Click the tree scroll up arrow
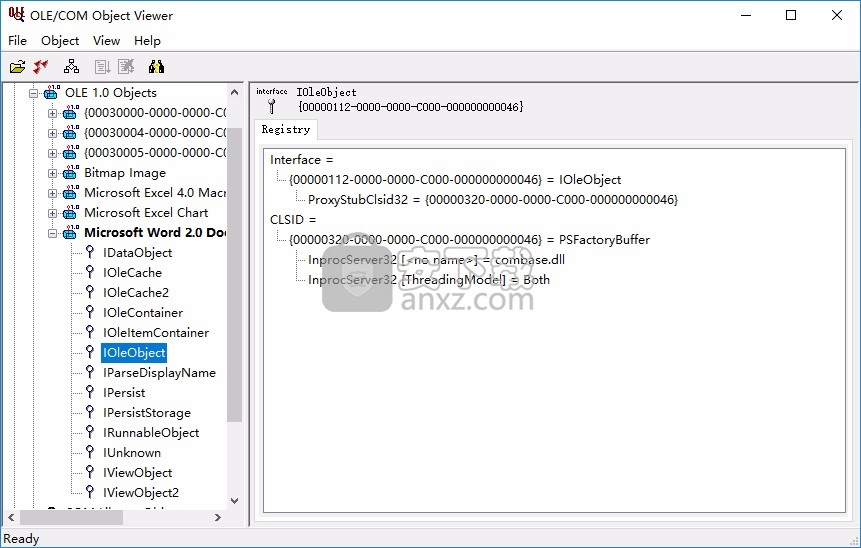Viewport: 861px width, 548px height. click(234, 92)
